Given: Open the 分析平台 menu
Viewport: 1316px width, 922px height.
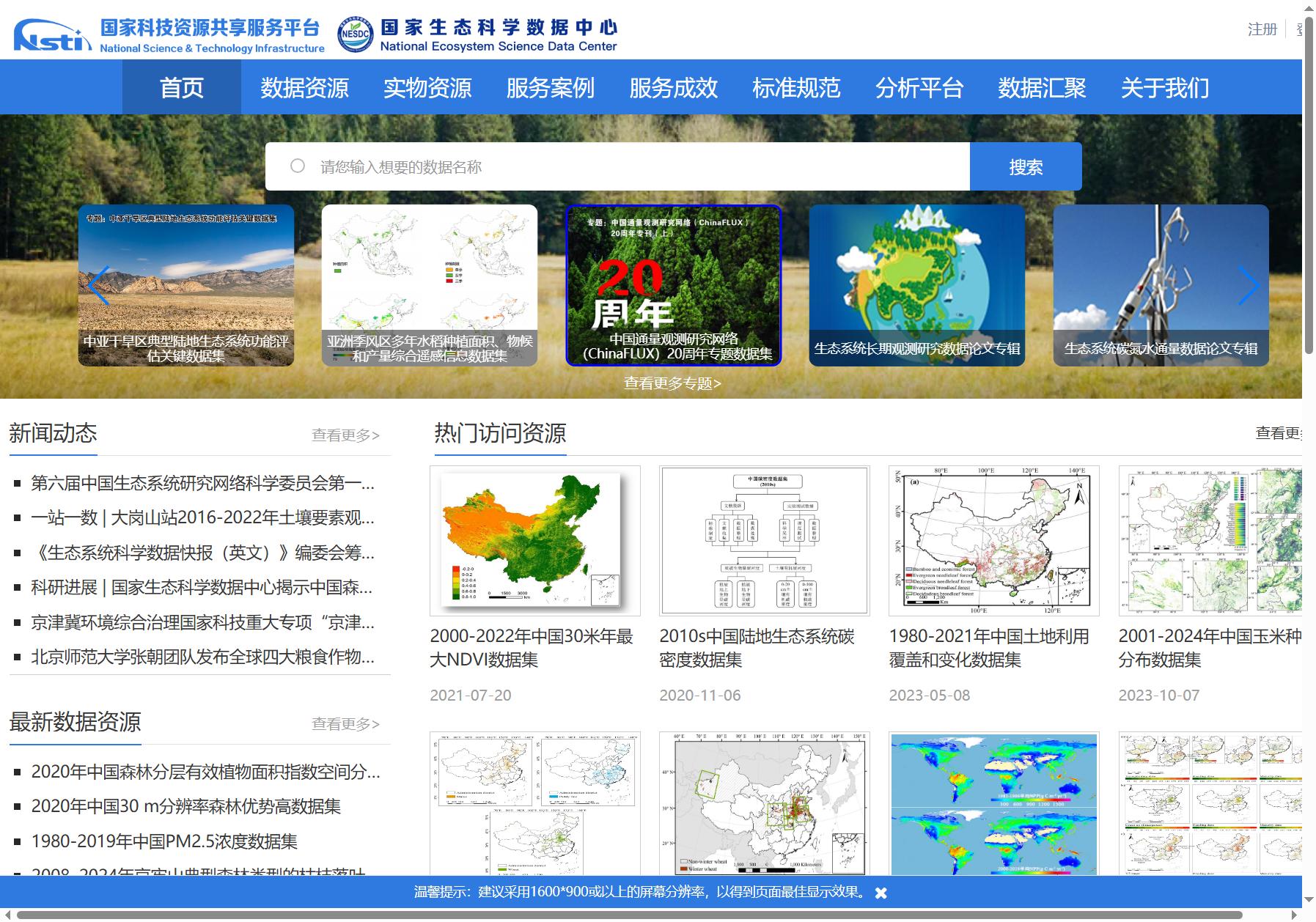Looking at the screenshot, I should (x=919, y=87).
